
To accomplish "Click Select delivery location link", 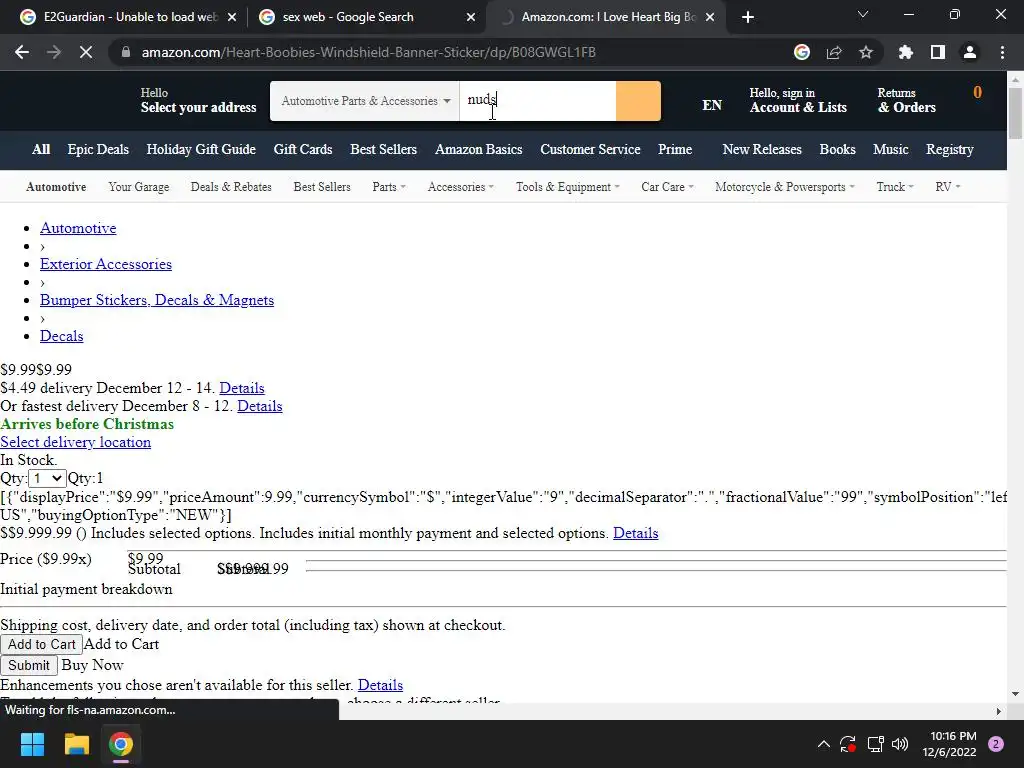I will click(x=76, y=442).
